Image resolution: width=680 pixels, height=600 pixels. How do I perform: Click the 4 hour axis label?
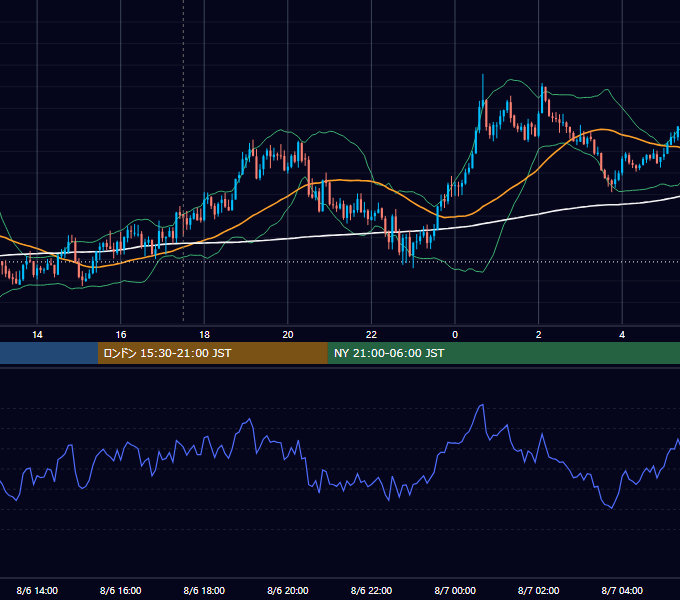tap(622, 335)
